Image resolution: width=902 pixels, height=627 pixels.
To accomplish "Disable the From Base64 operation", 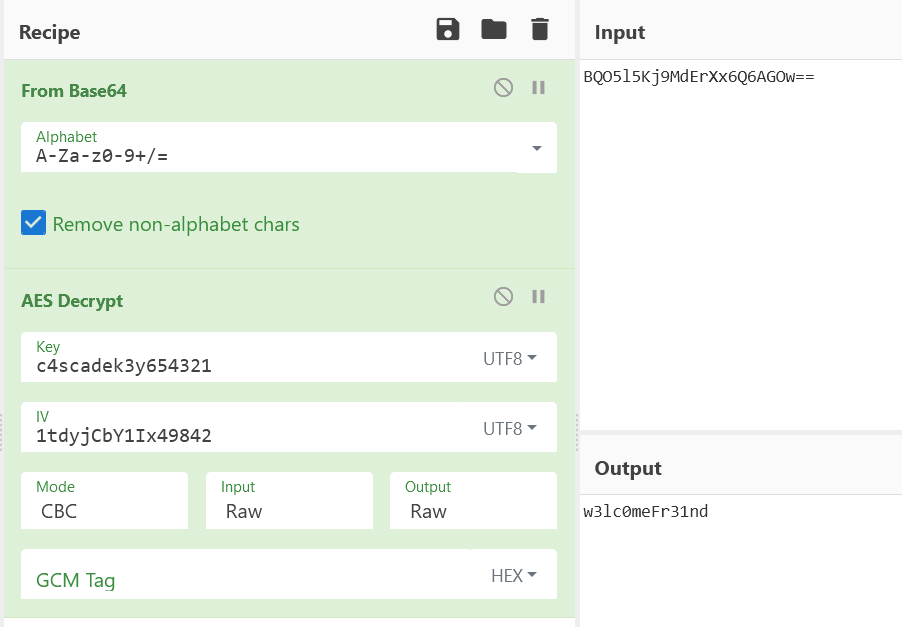I will (x=503, y=87).
